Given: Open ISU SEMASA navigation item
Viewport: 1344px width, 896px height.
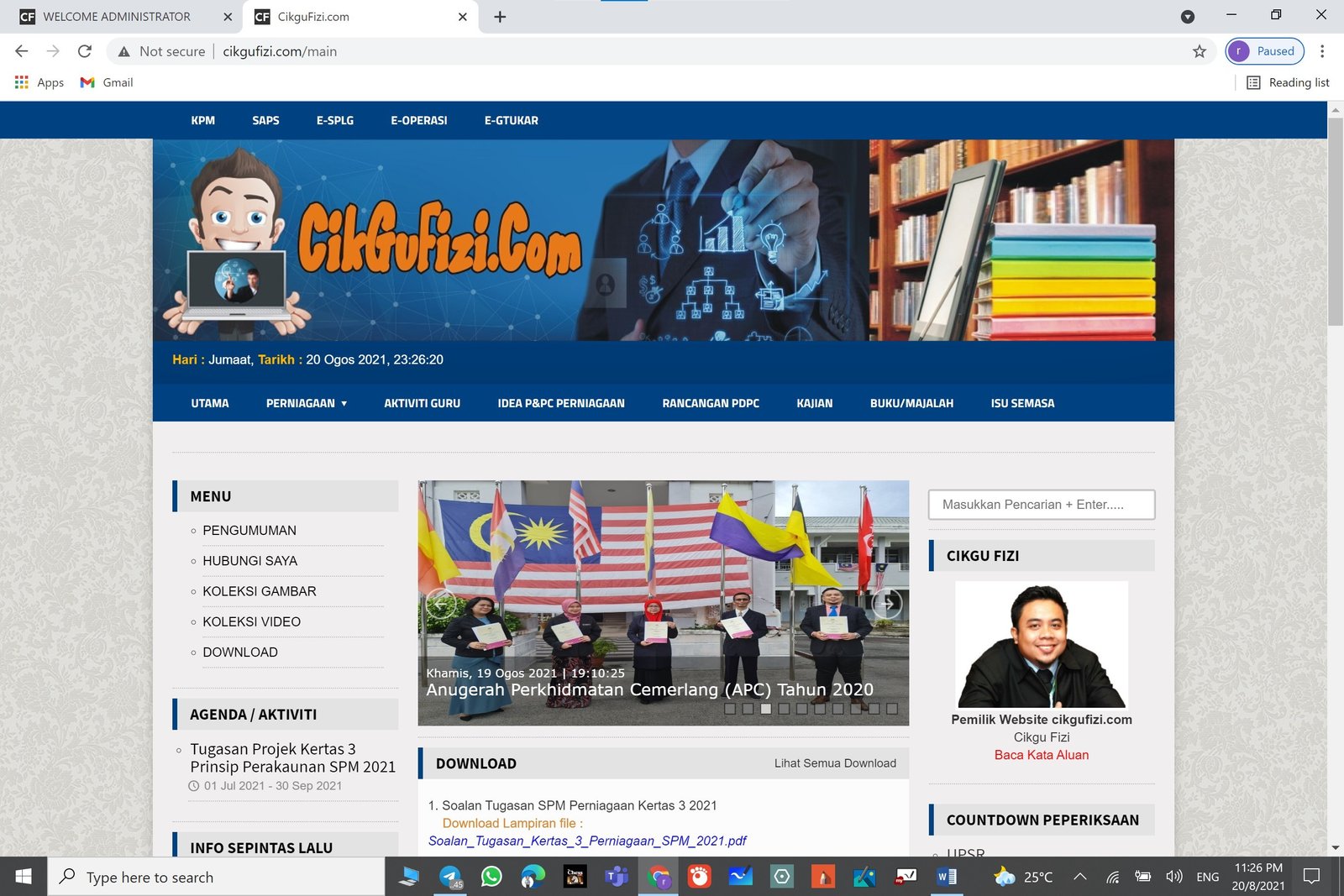Looking at the screenshot, I should pyautogui.click(x=1022, y=403).
